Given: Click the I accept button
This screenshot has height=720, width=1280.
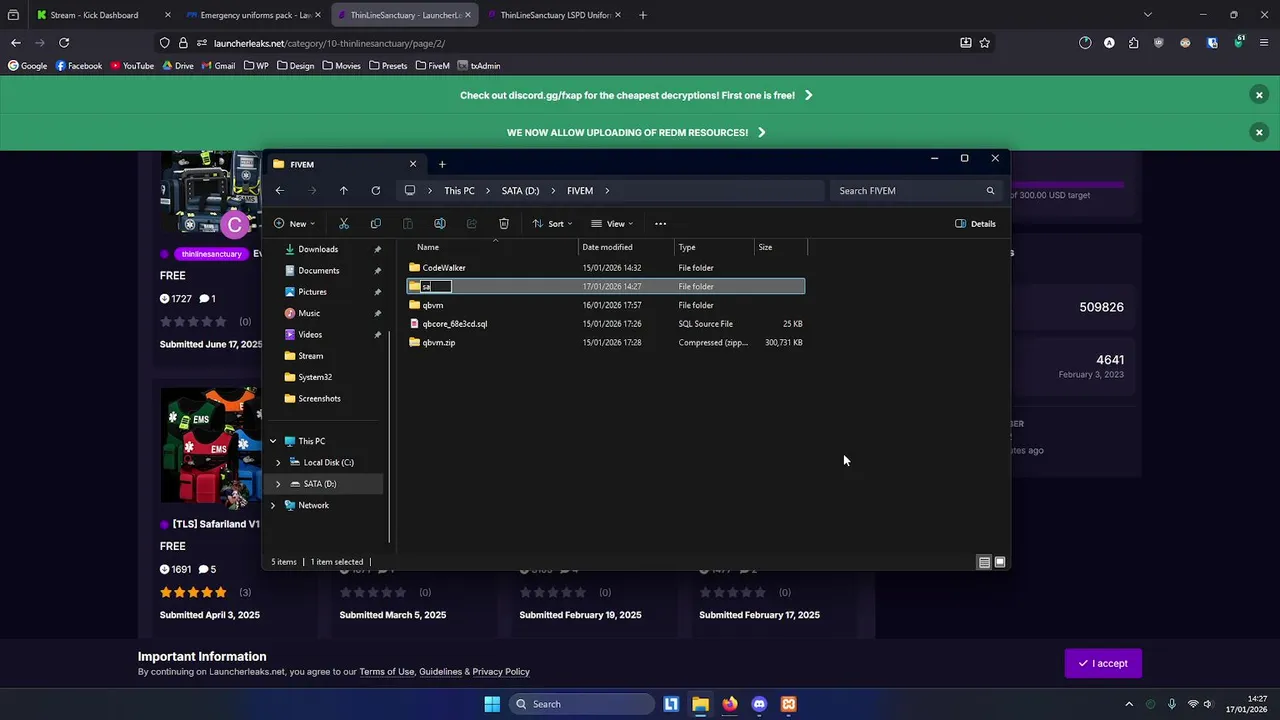Looking at the screenshot, I should tap(1103, 663).
